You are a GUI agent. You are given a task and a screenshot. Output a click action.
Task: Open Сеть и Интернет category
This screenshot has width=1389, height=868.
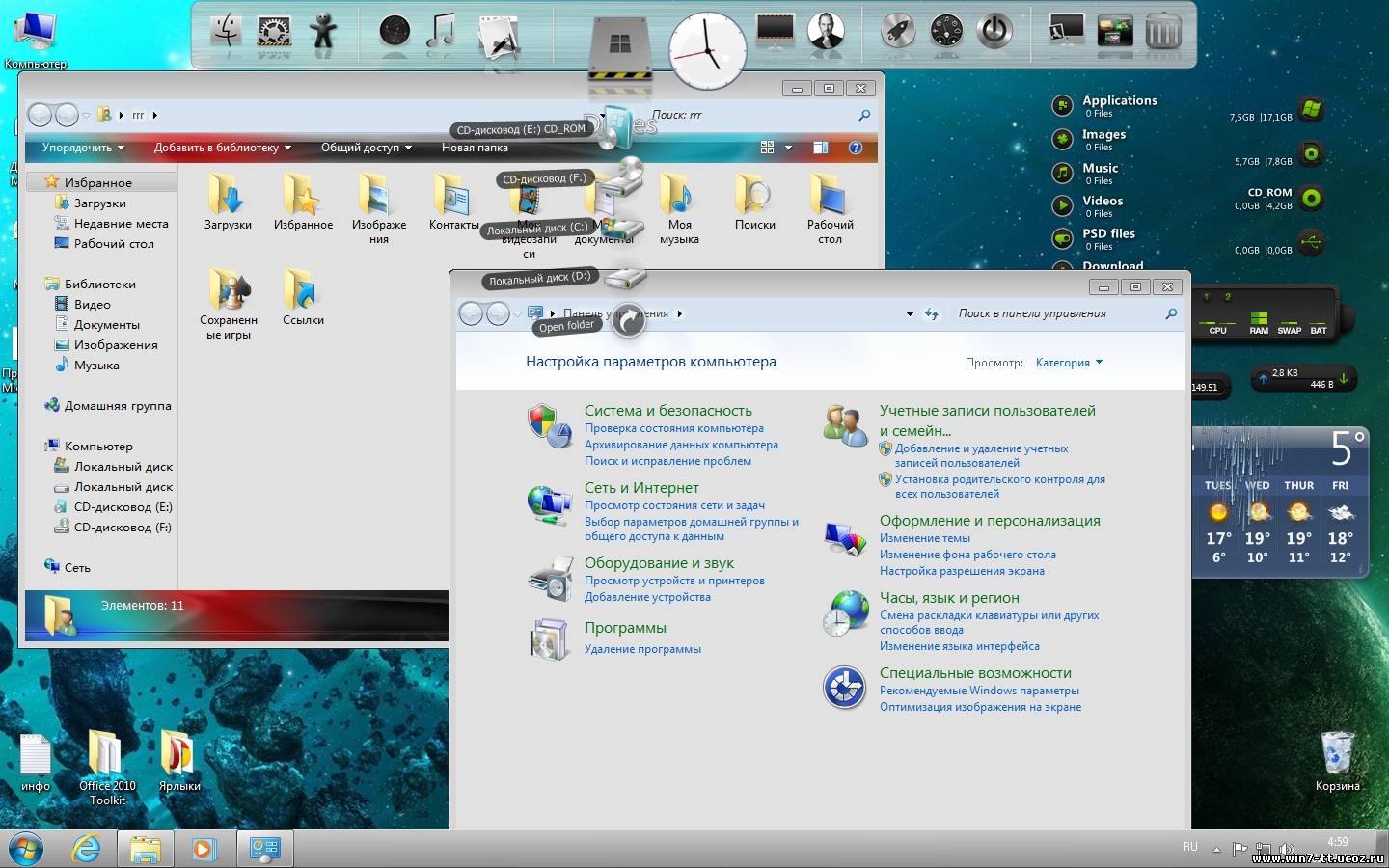tap(641, 488)
